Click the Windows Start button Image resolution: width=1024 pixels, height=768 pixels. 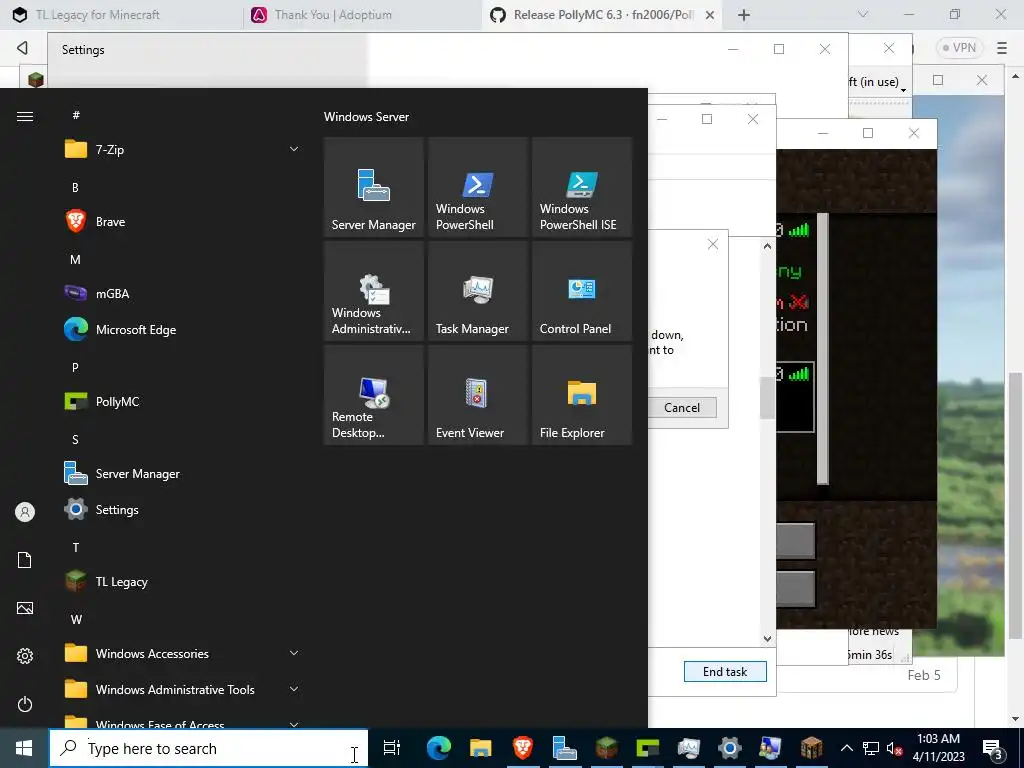pos(24,748)
